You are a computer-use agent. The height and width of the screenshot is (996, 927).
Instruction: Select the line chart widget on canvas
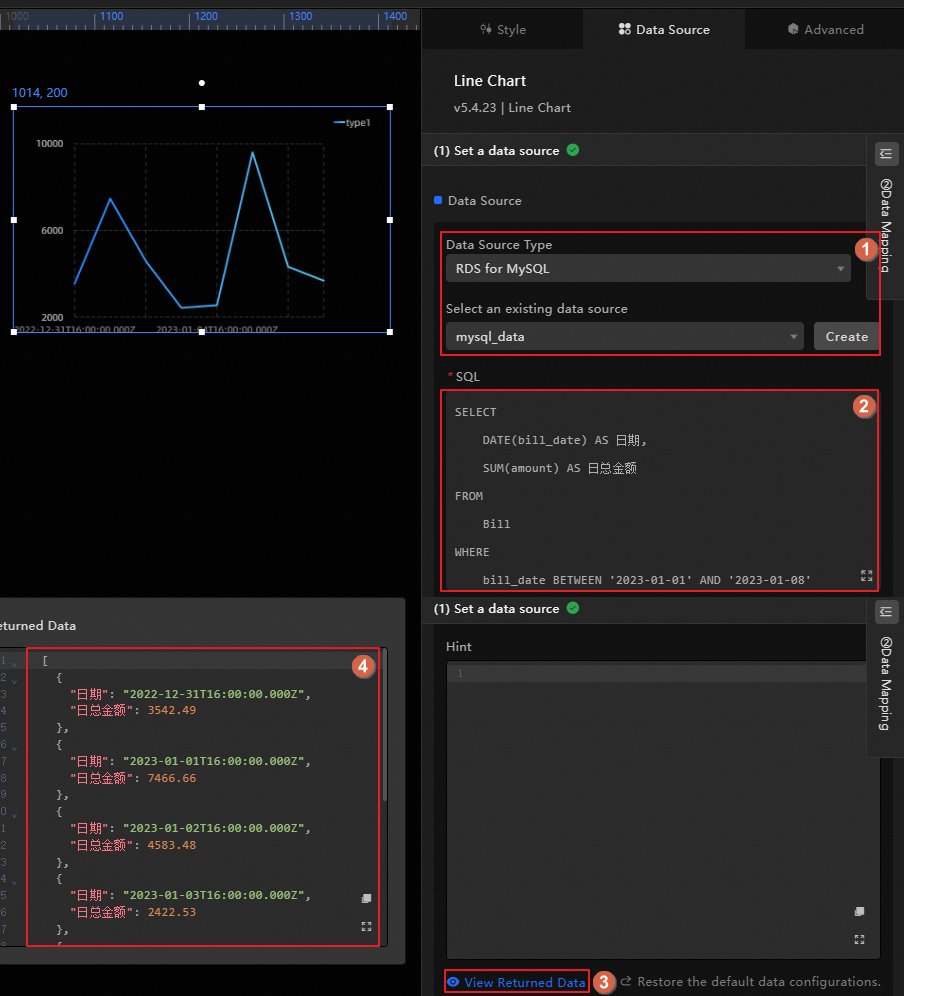201,220
